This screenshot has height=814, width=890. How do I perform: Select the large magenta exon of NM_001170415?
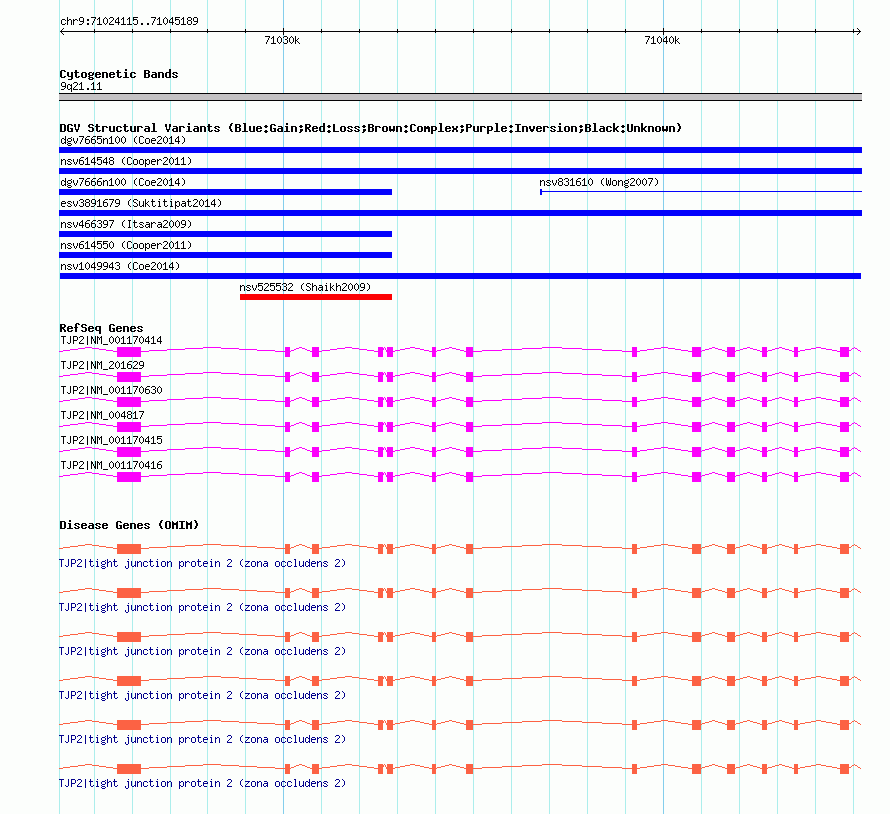[x=129, y=452]
